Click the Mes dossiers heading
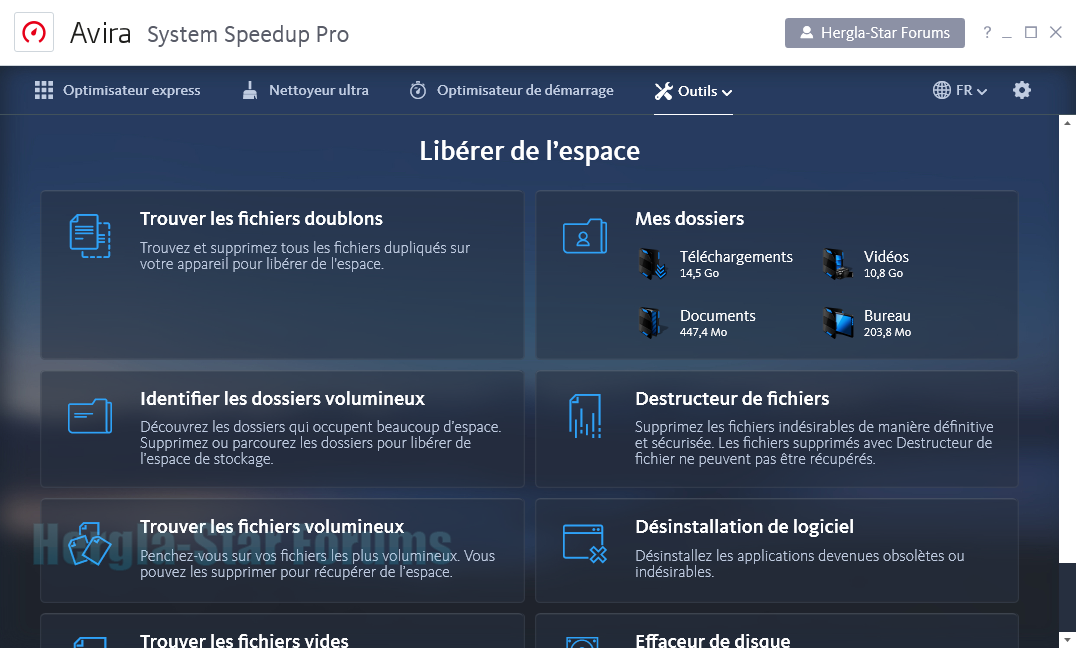1076x648 pixels. tap(689, 218)
